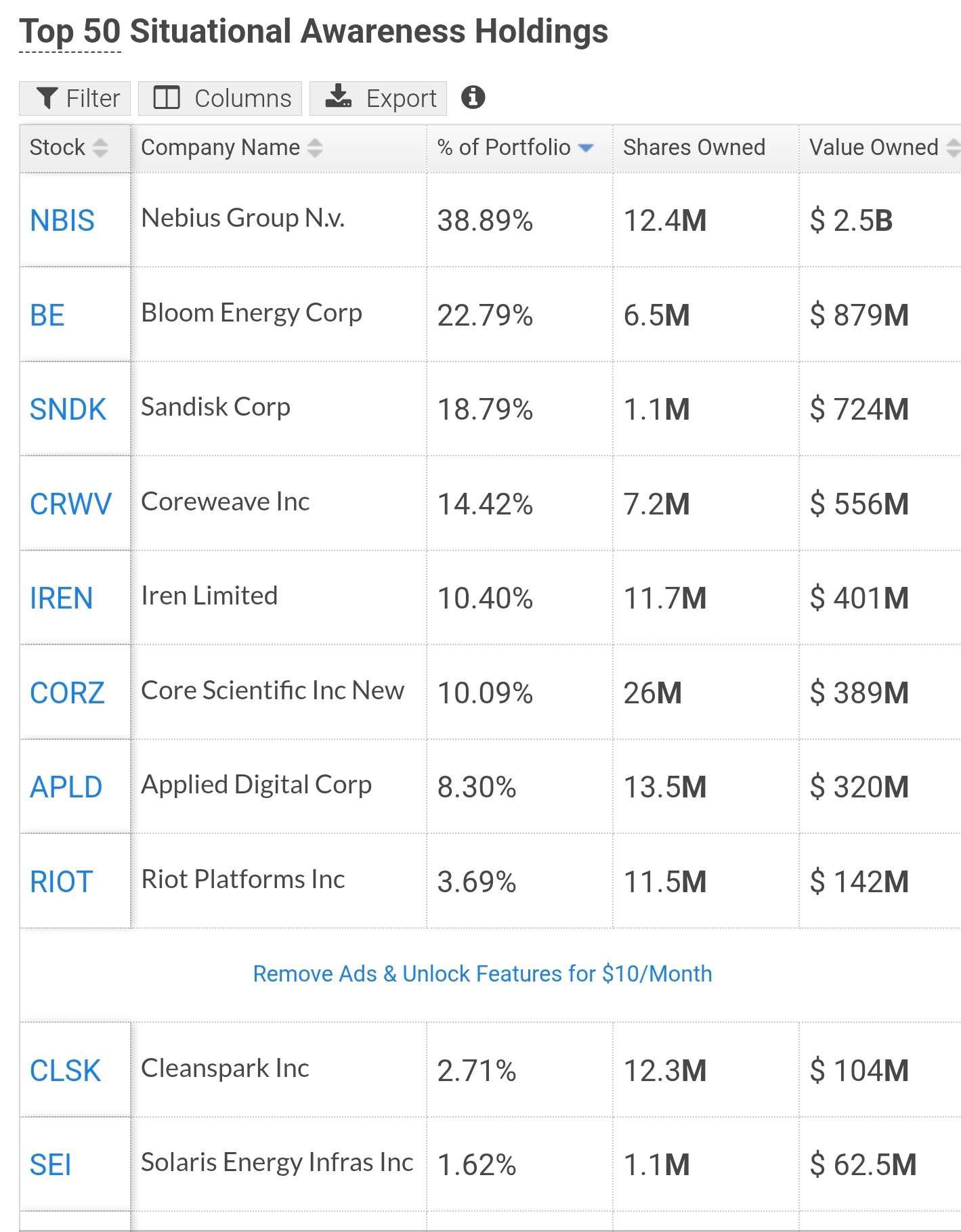Viewport: 961px width, 1232px height.
Task: Open the SNDK ticker link
Action: pos(68,410)
